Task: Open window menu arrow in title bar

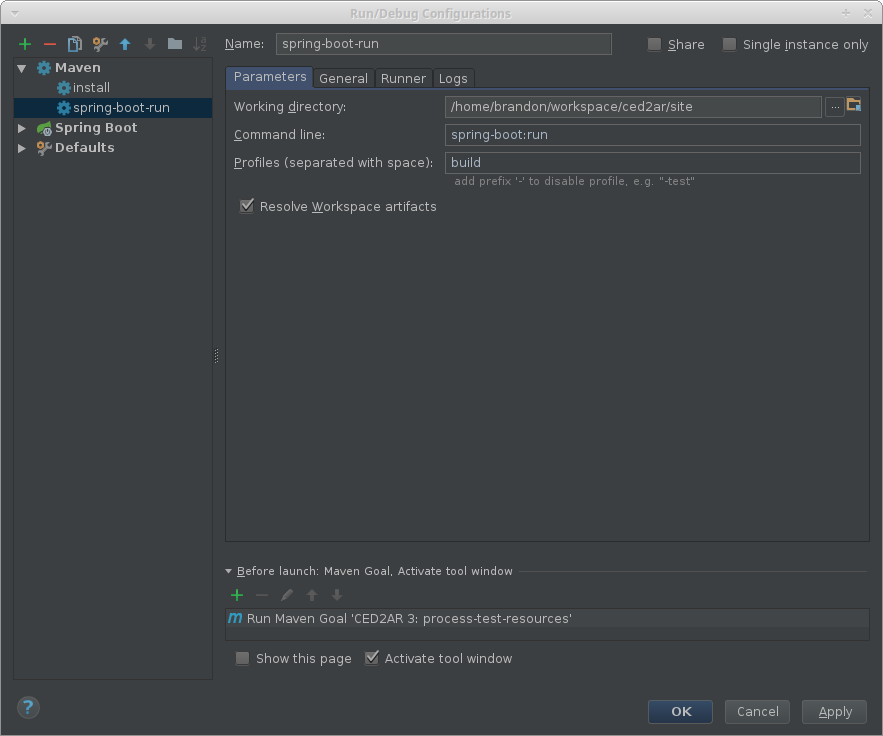Action: (x=15, y=13)
